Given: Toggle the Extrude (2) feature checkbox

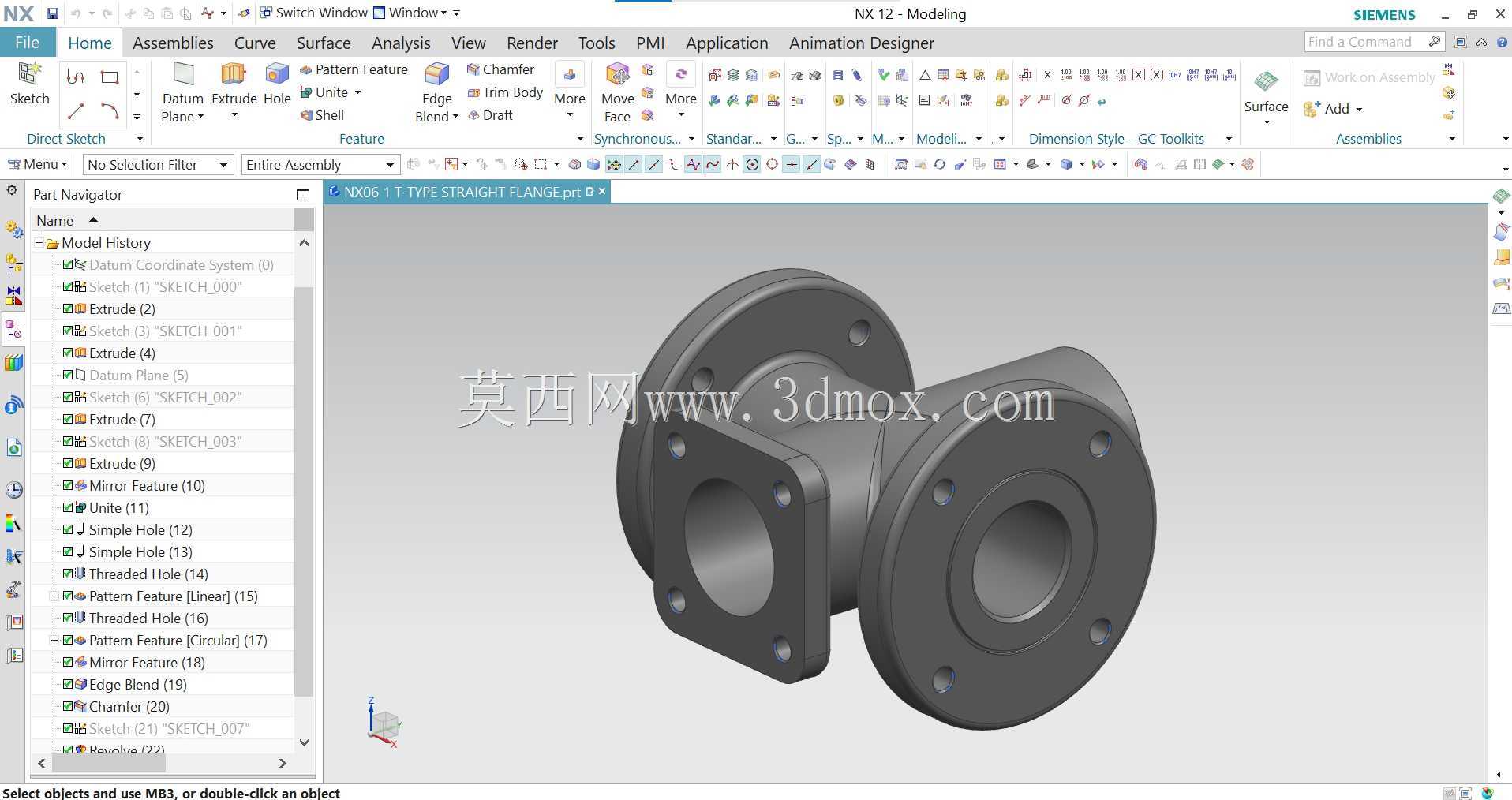Looking at the screenshot, I should point(68,308).
